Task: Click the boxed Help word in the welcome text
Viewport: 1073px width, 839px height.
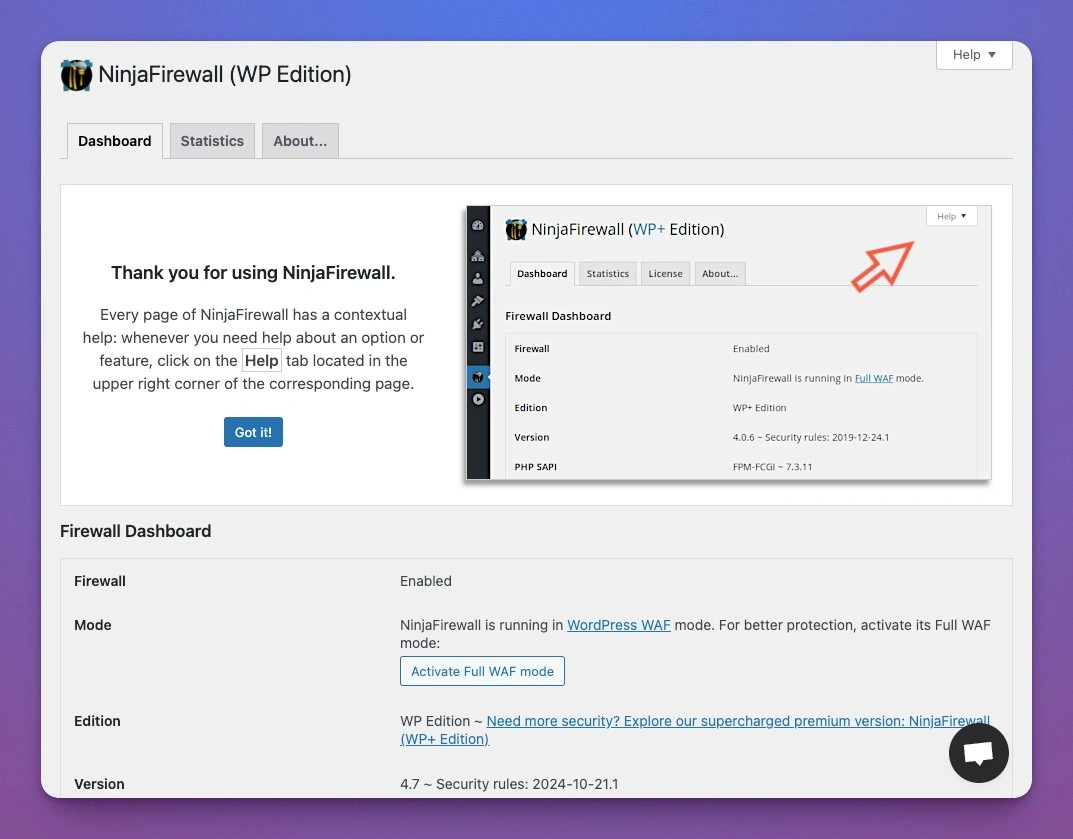Action: 261,361
